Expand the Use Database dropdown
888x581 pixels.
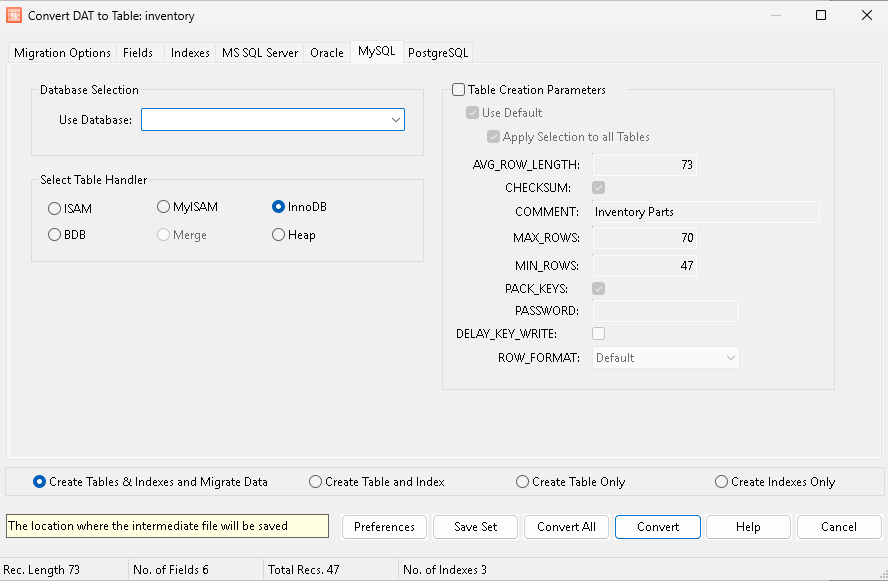[x=395, y=120]
